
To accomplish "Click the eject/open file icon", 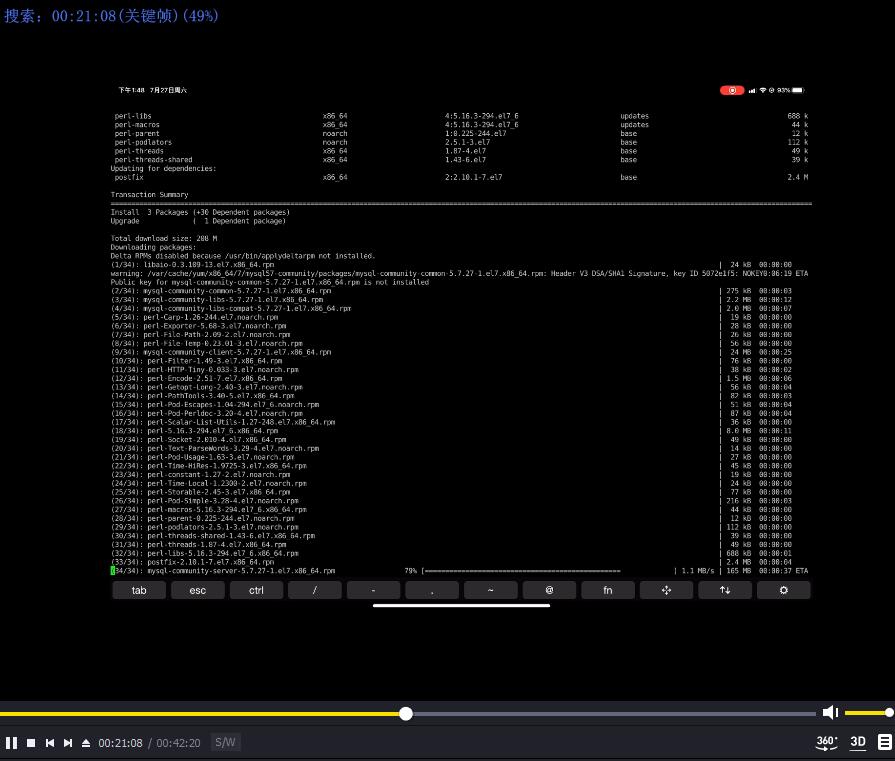I will click(x=86, y=743).
